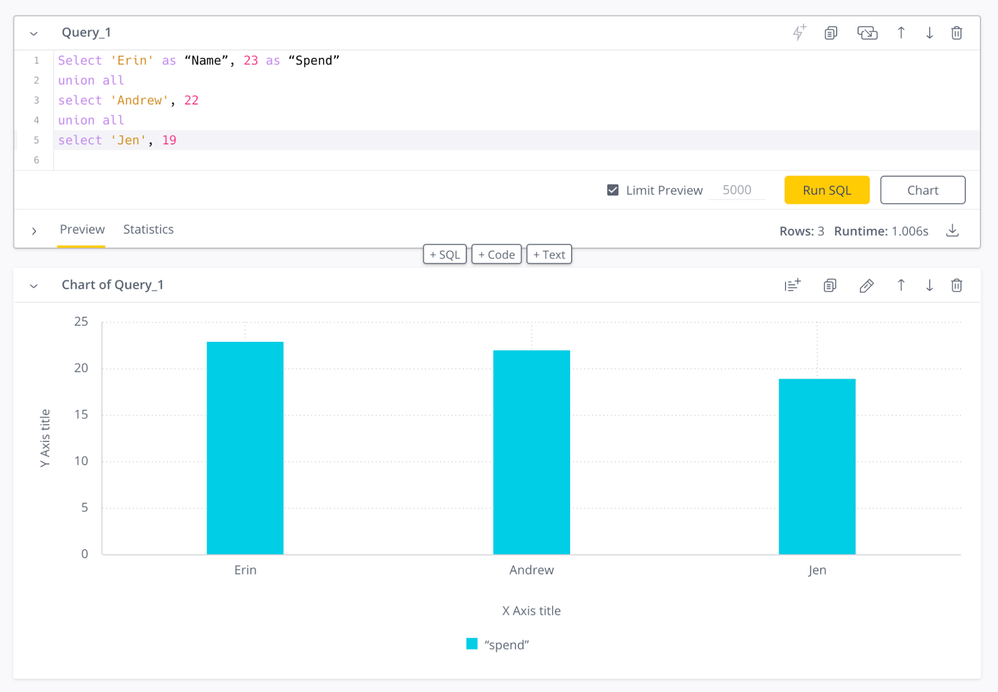Delete the Chart of Query_1 cell

coord(956,286)
